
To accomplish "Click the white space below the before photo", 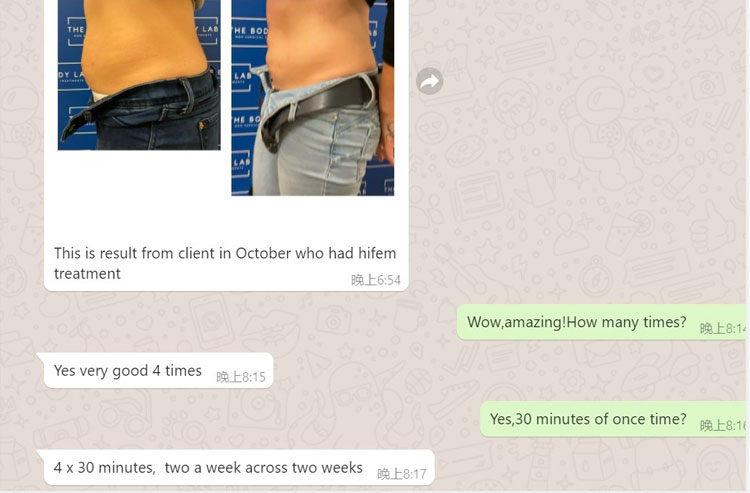I will [x=139, y=191].
